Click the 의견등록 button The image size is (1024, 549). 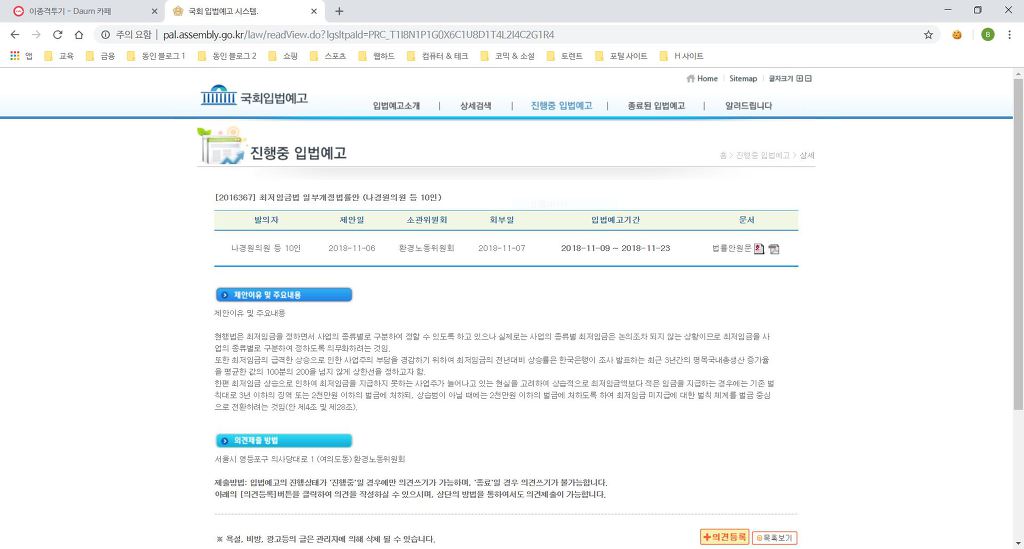724,537
